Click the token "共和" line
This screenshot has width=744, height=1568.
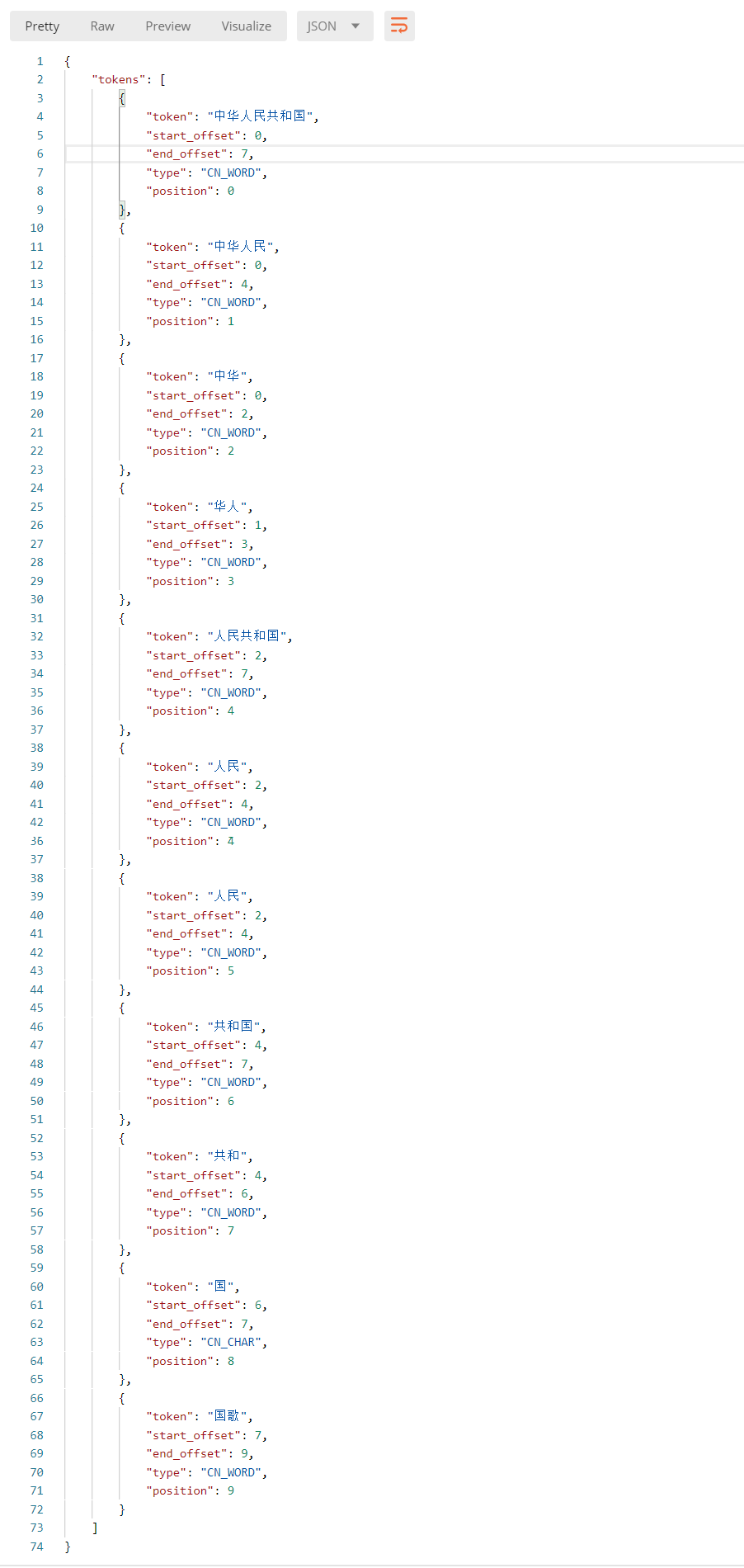200,1156
